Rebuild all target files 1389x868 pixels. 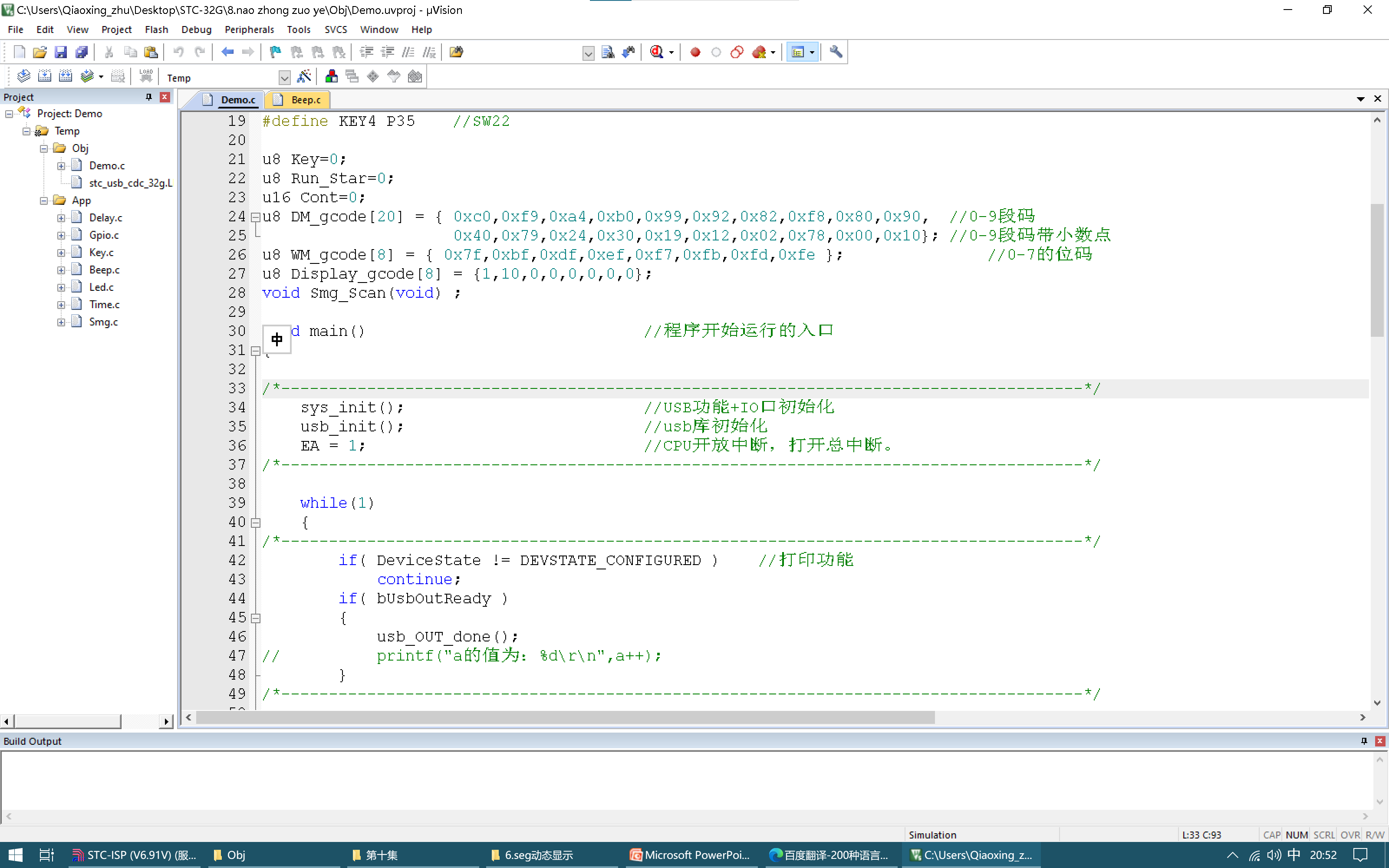(66, 76)
